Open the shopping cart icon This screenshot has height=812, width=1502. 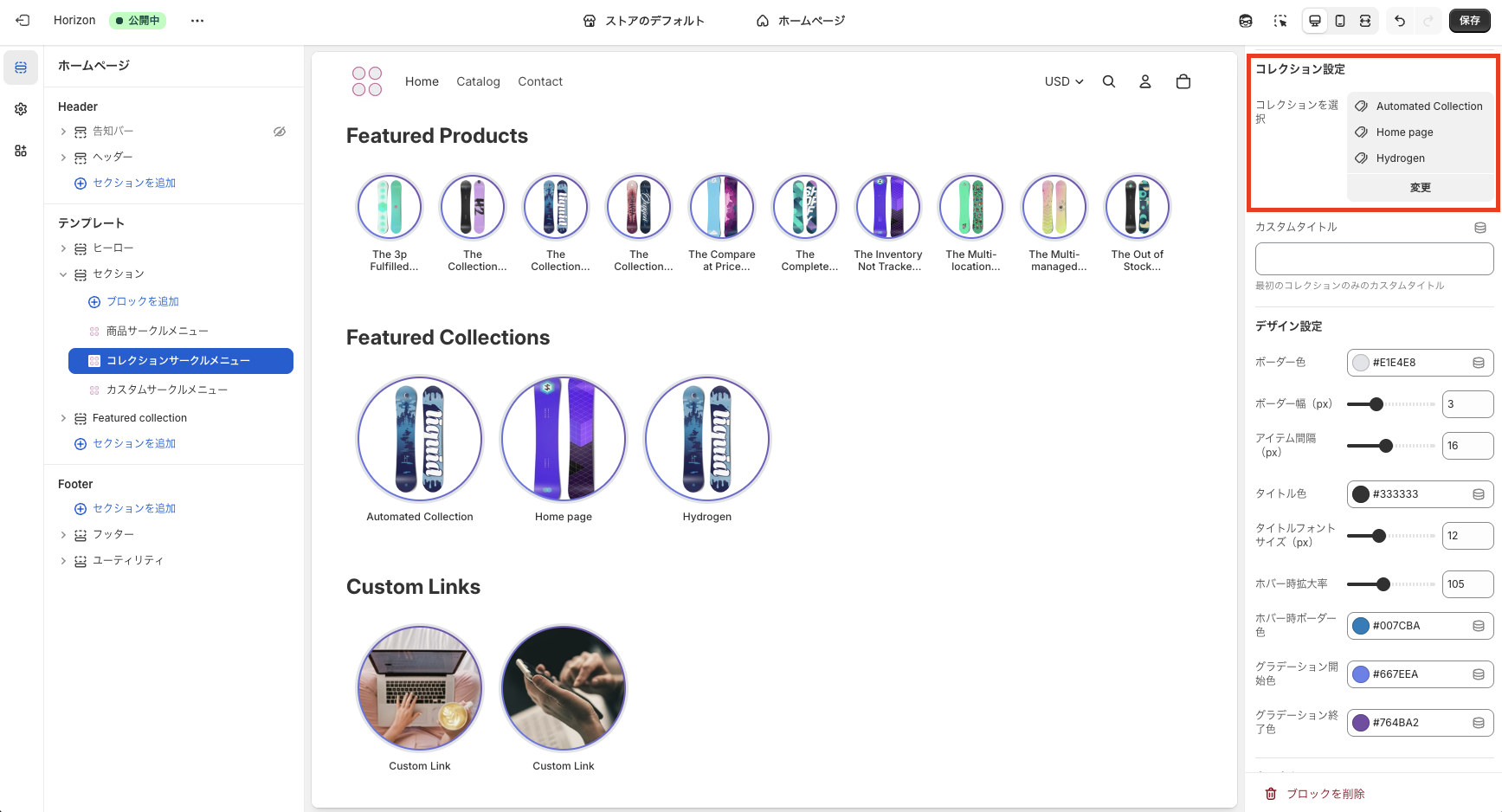(1183, 81)
